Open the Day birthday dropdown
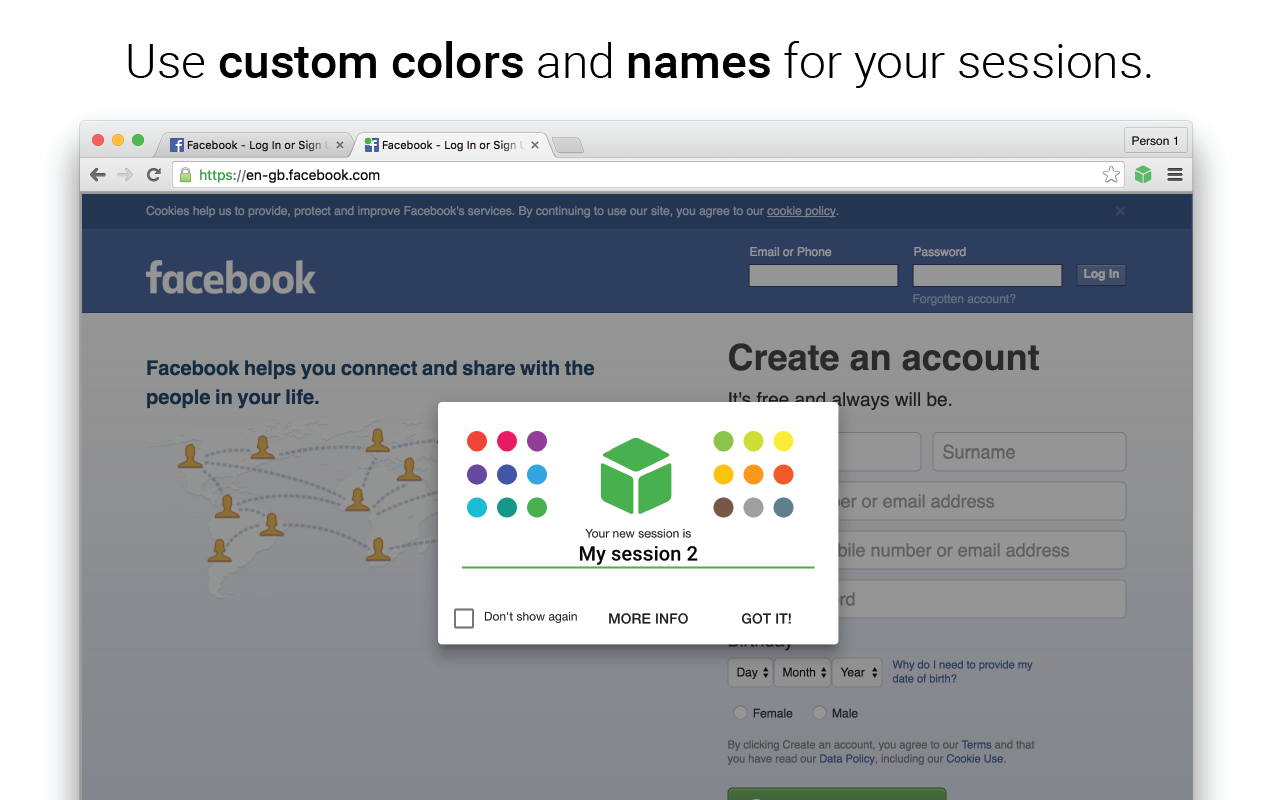Screen dimensions: 1280x800 750,672
